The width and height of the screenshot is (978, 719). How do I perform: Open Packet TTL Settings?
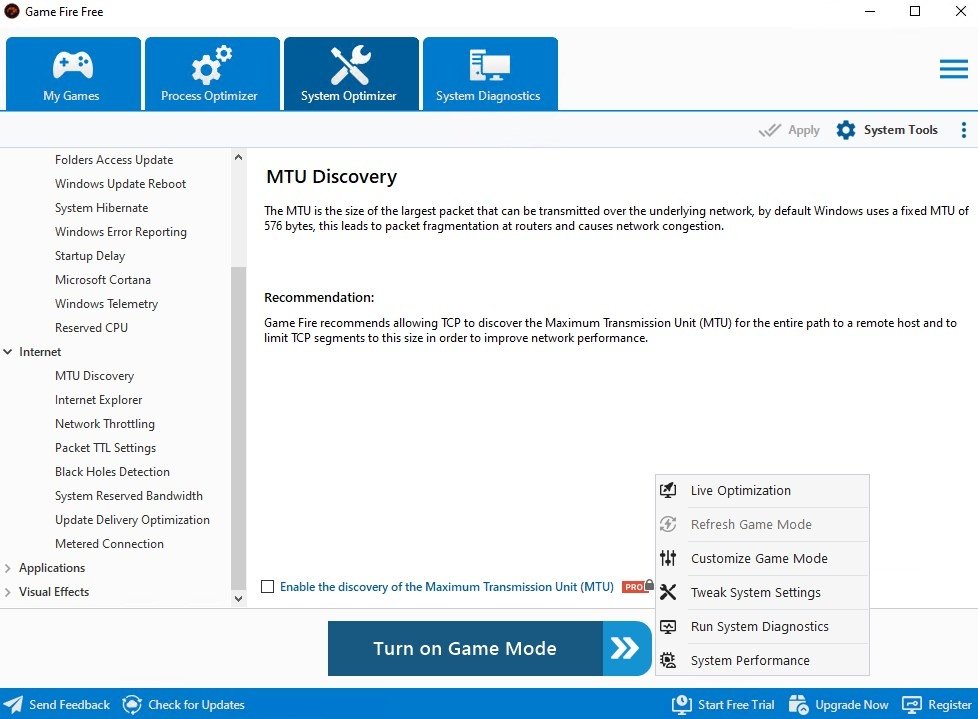click(105, 448)
